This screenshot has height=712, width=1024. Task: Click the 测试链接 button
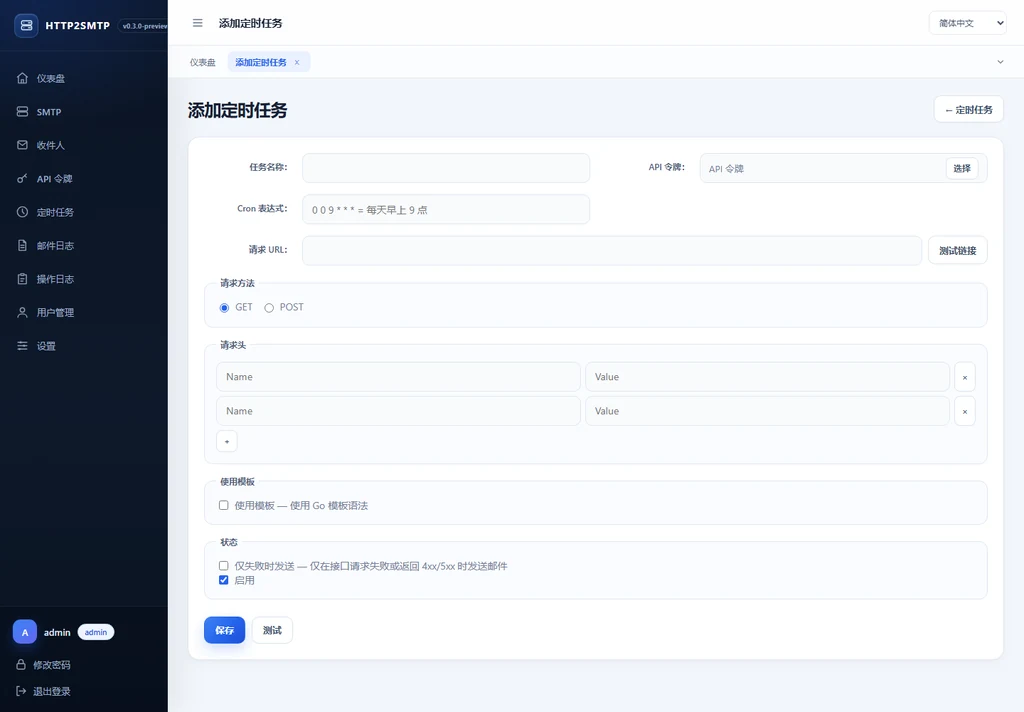tap(957, 250)
